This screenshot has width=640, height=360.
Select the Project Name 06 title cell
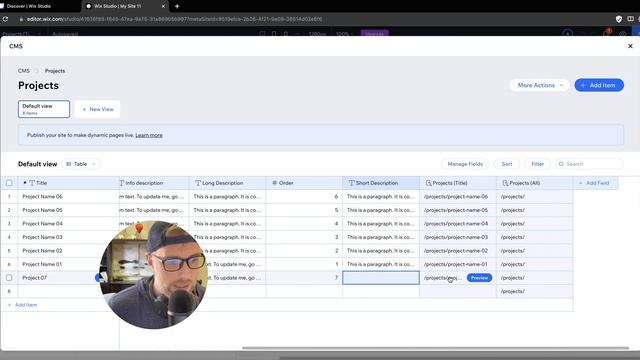69,196
